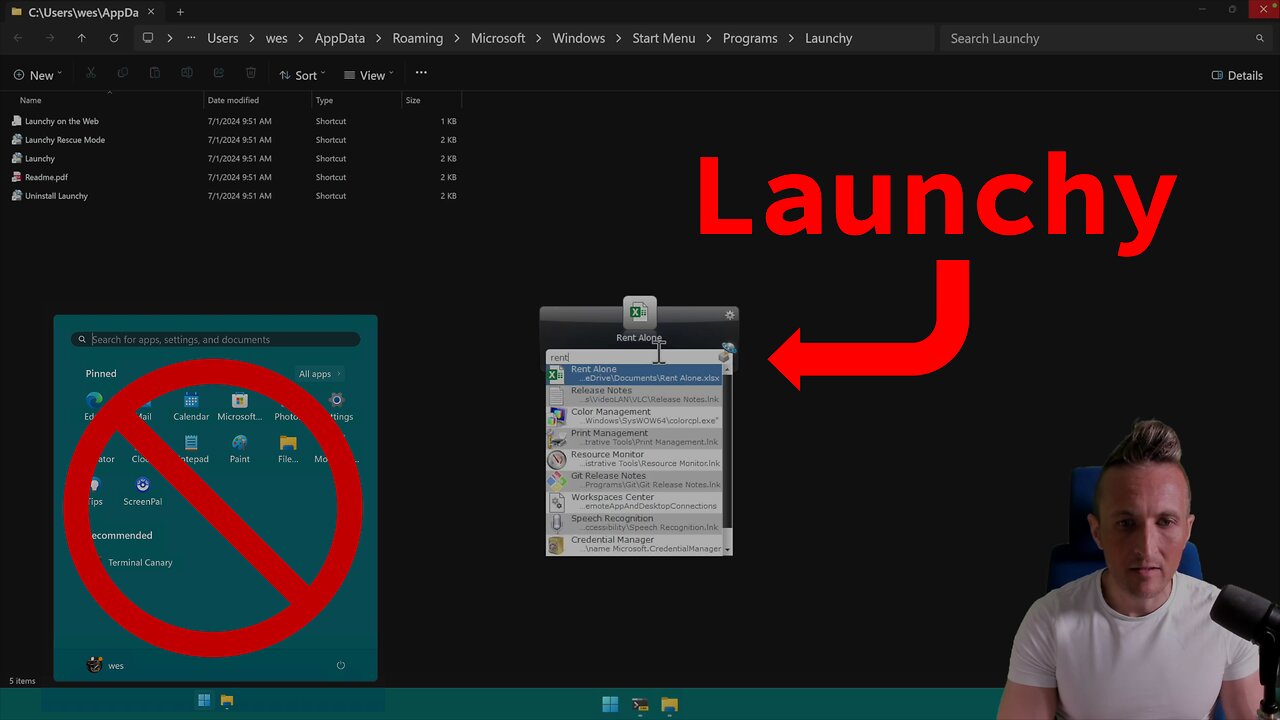1280x720 pixels.
Task: Select Git Release Notes result
Action: click(x=635, y=480)
